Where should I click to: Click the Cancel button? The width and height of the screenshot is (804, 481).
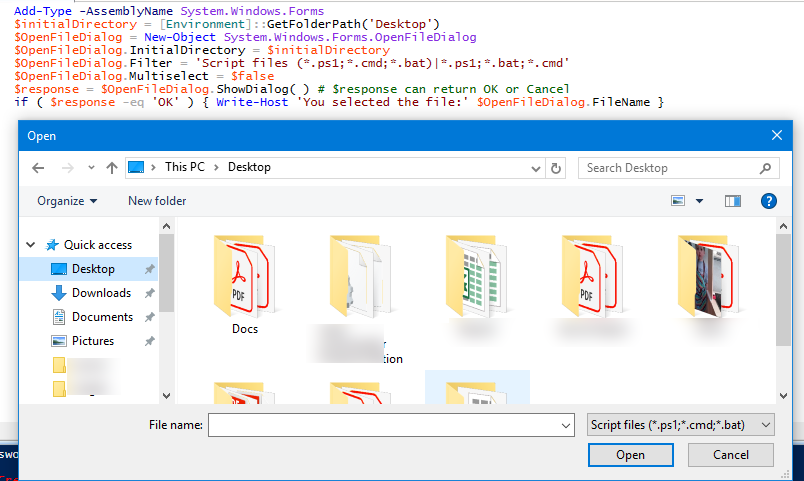pos(731,455)
